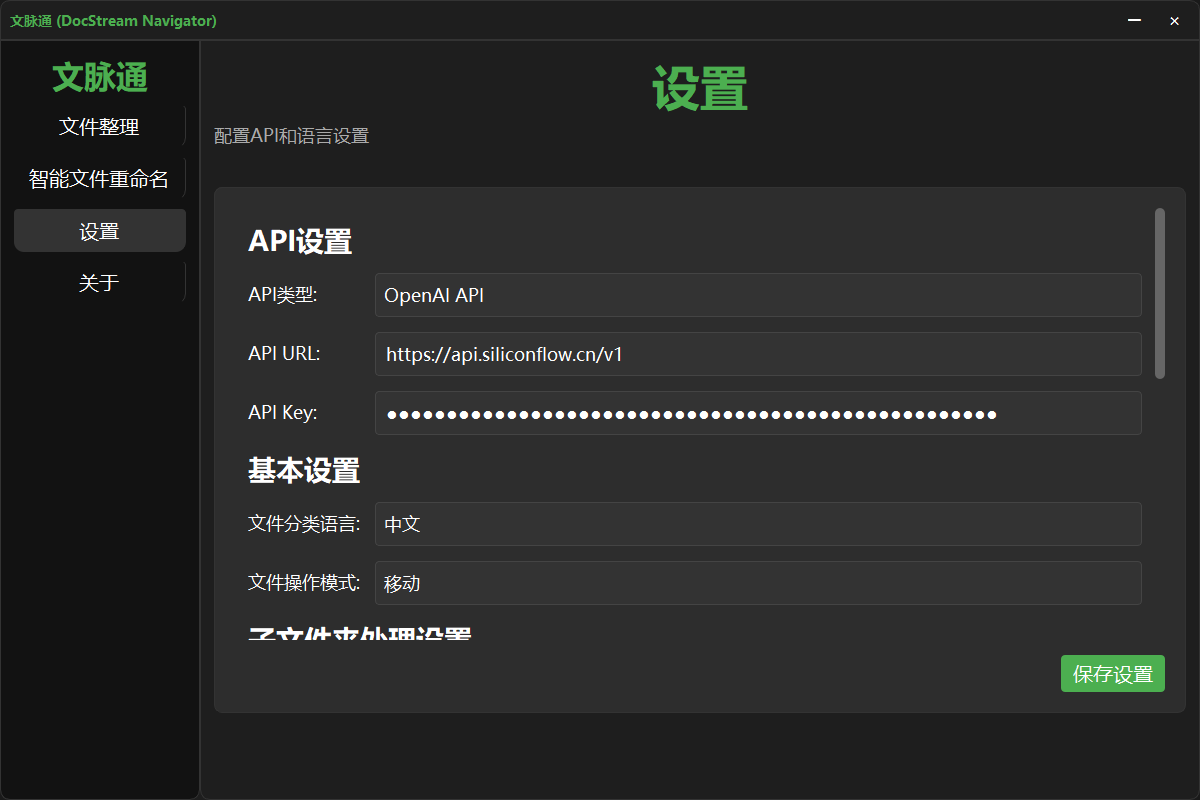
Task: Click the settings panel vertical scrollbar
Action: point(1160,293)
